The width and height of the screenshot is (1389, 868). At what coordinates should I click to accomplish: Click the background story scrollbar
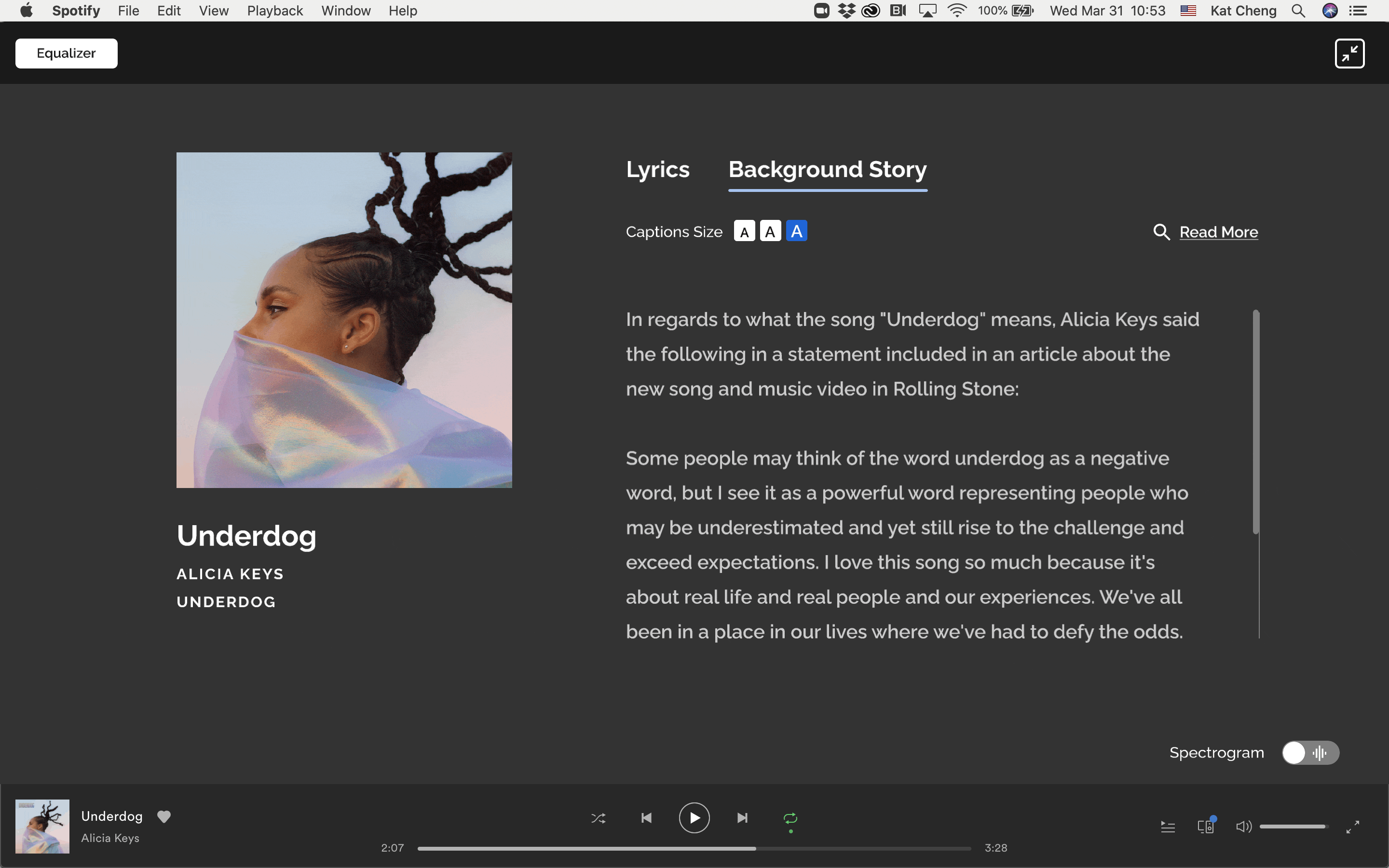pyautogui.click(x=1256, y=422)
